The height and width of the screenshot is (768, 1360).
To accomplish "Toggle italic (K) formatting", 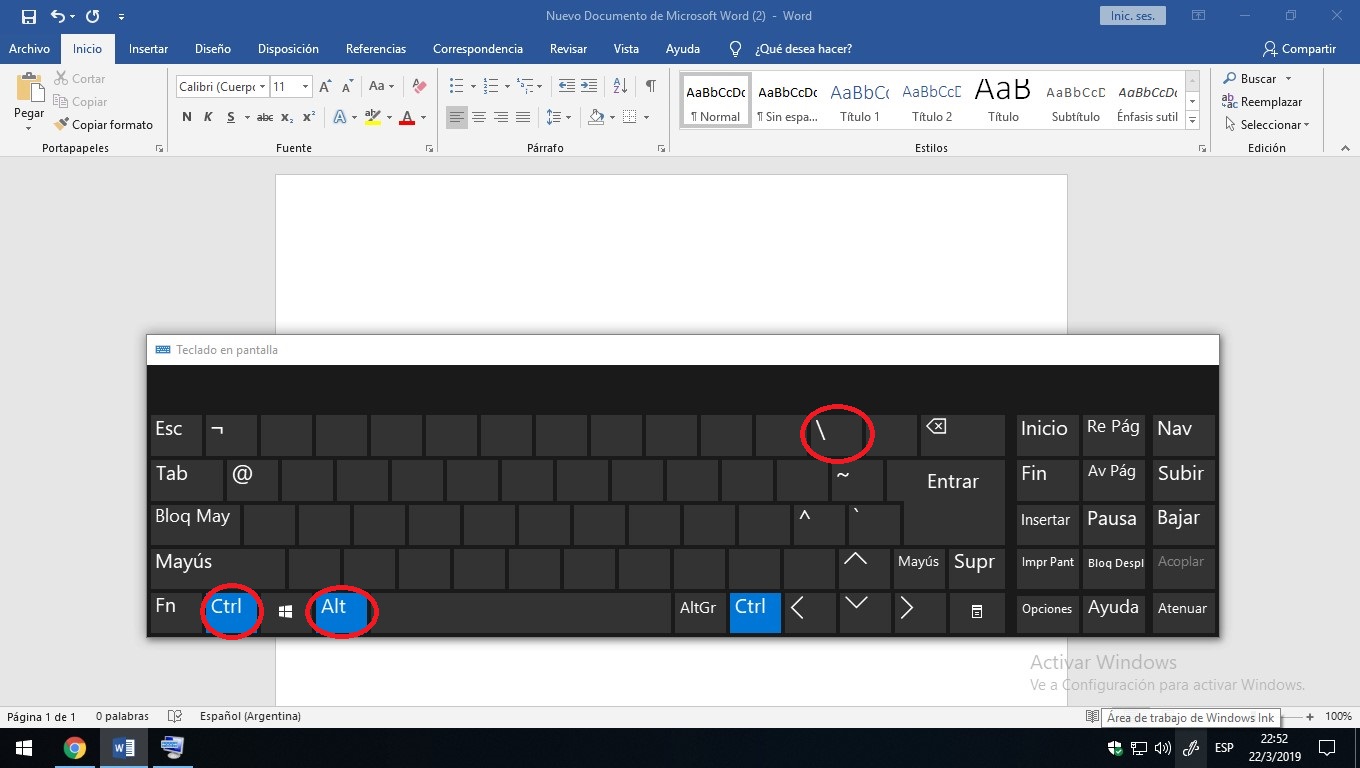I will click(208, 117).
